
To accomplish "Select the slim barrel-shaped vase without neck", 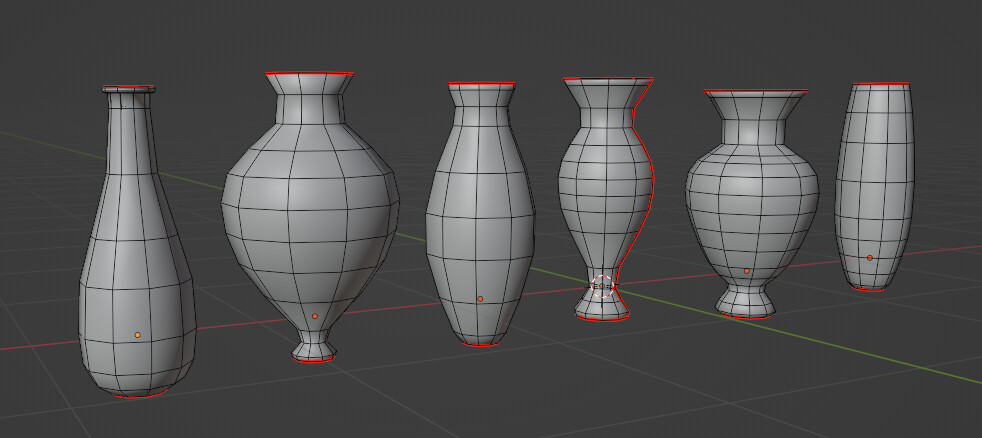I will pyautogui.click(x=874, y=187).
